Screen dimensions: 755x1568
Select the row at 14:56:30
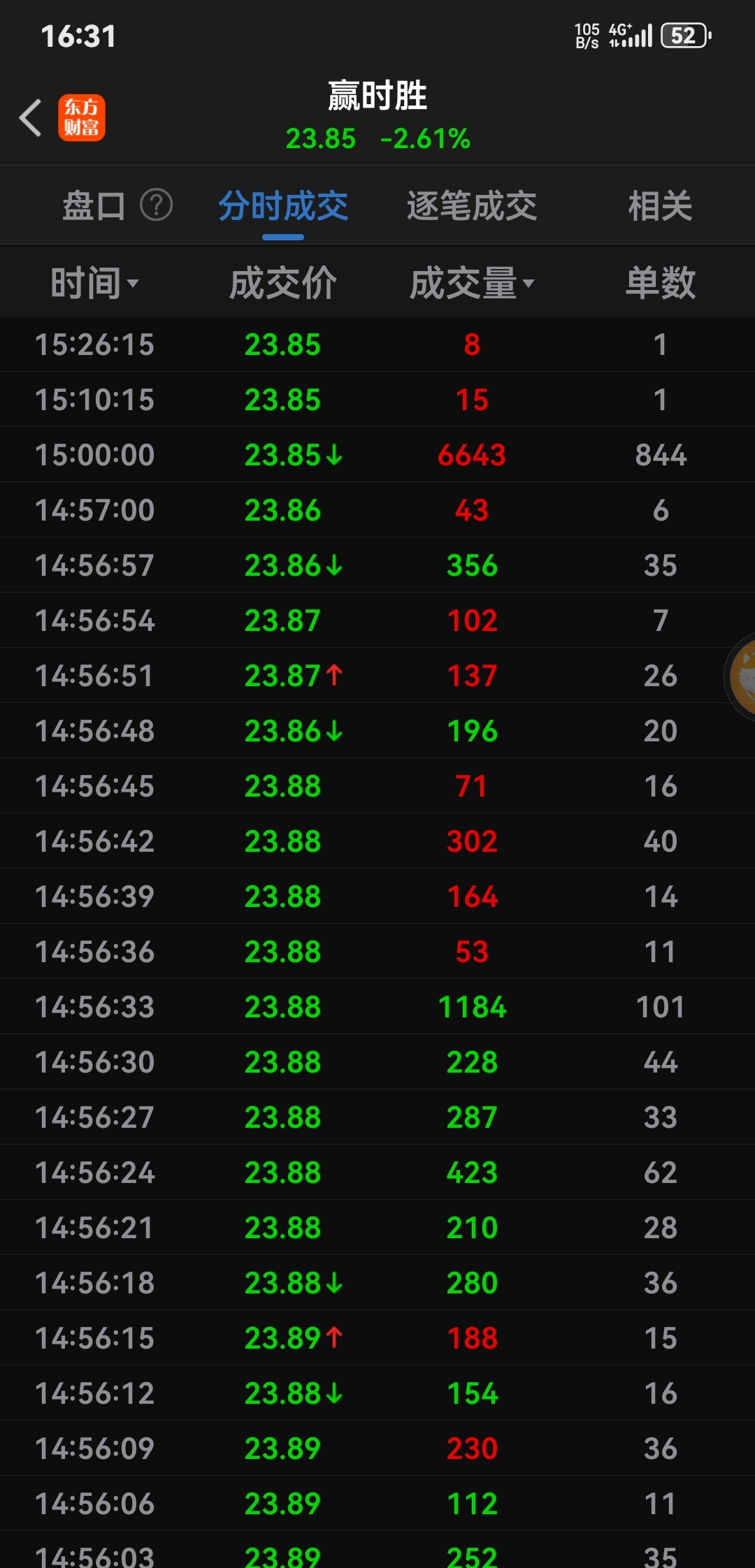pos(377,1062)
